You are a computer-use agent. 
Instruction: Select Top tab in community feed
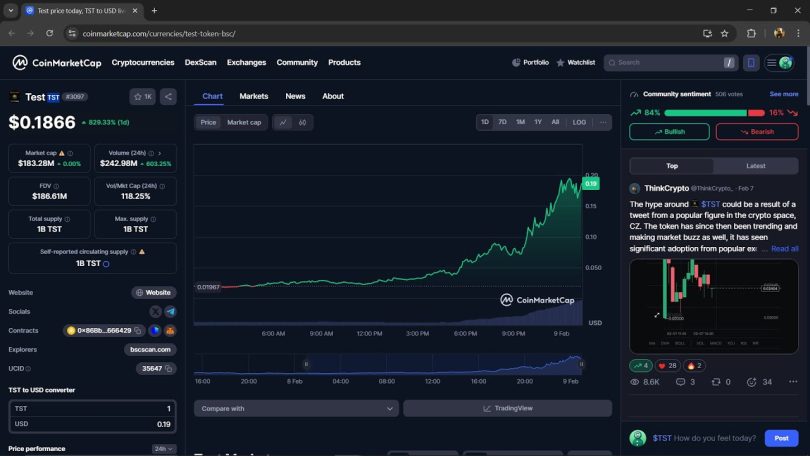click(x=672, y=166)
